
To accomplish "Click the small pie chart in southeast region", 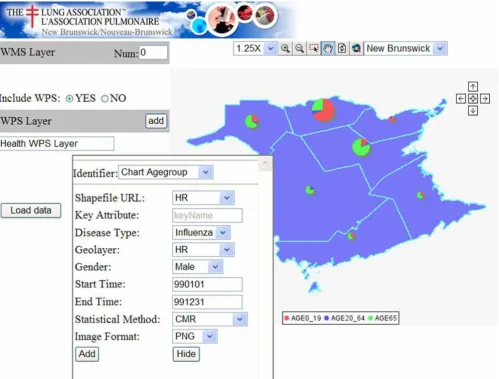I will click(x=421, y=195).
